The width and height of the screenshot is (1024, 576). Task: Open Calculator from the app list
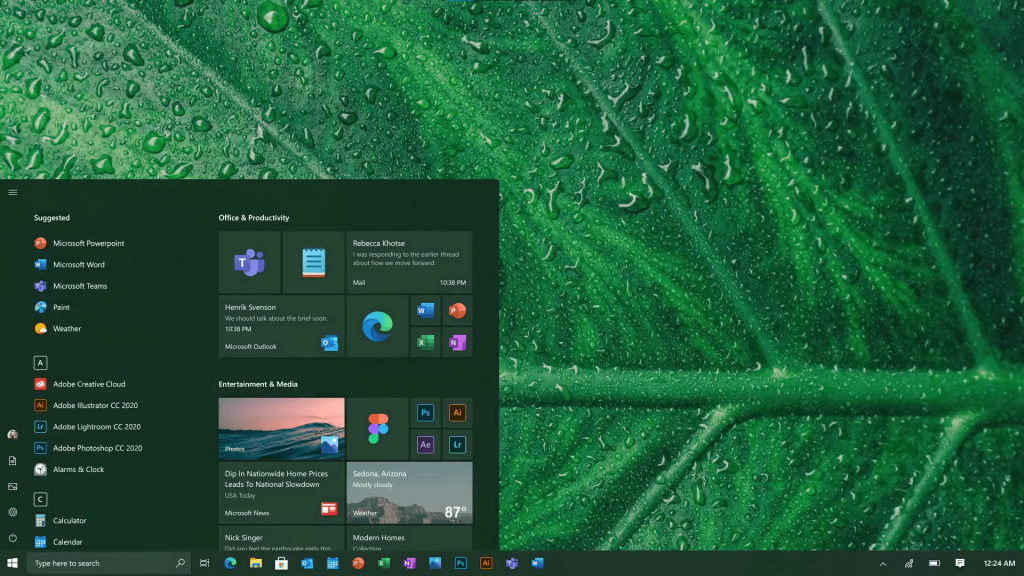[69, 521]
